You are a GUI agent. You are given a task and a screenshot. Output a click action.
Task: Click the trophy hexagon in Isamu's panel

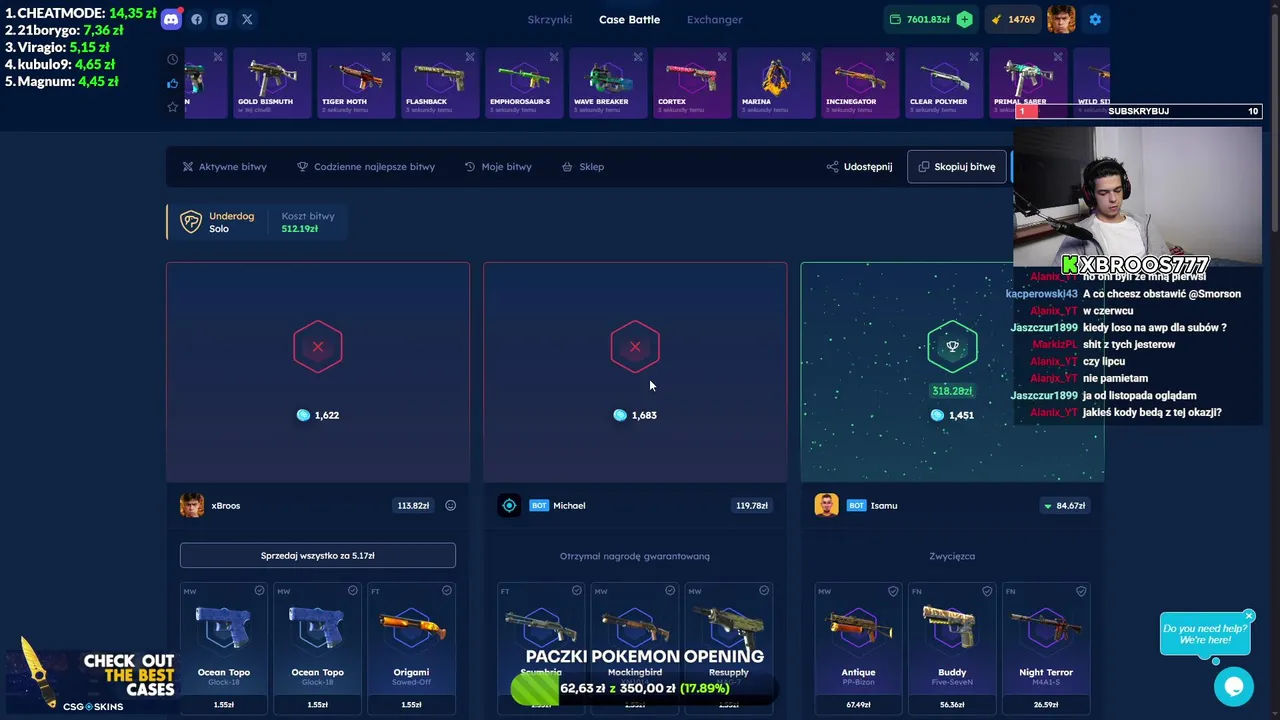click(952, 346)
